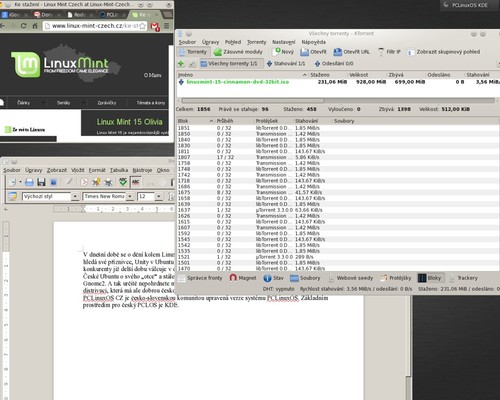The image size is (500, 400).
Task: Open the Filtr IP funnel icon
Action: point(381,52)
